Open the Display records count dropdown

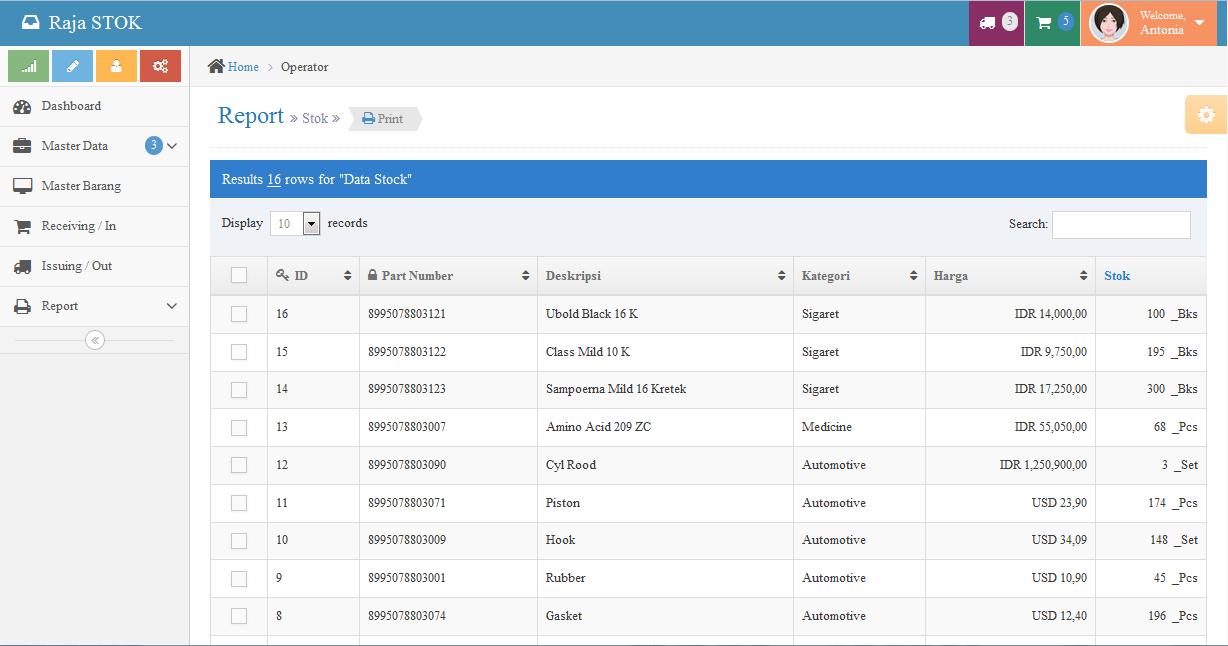(x=295, y=224)
